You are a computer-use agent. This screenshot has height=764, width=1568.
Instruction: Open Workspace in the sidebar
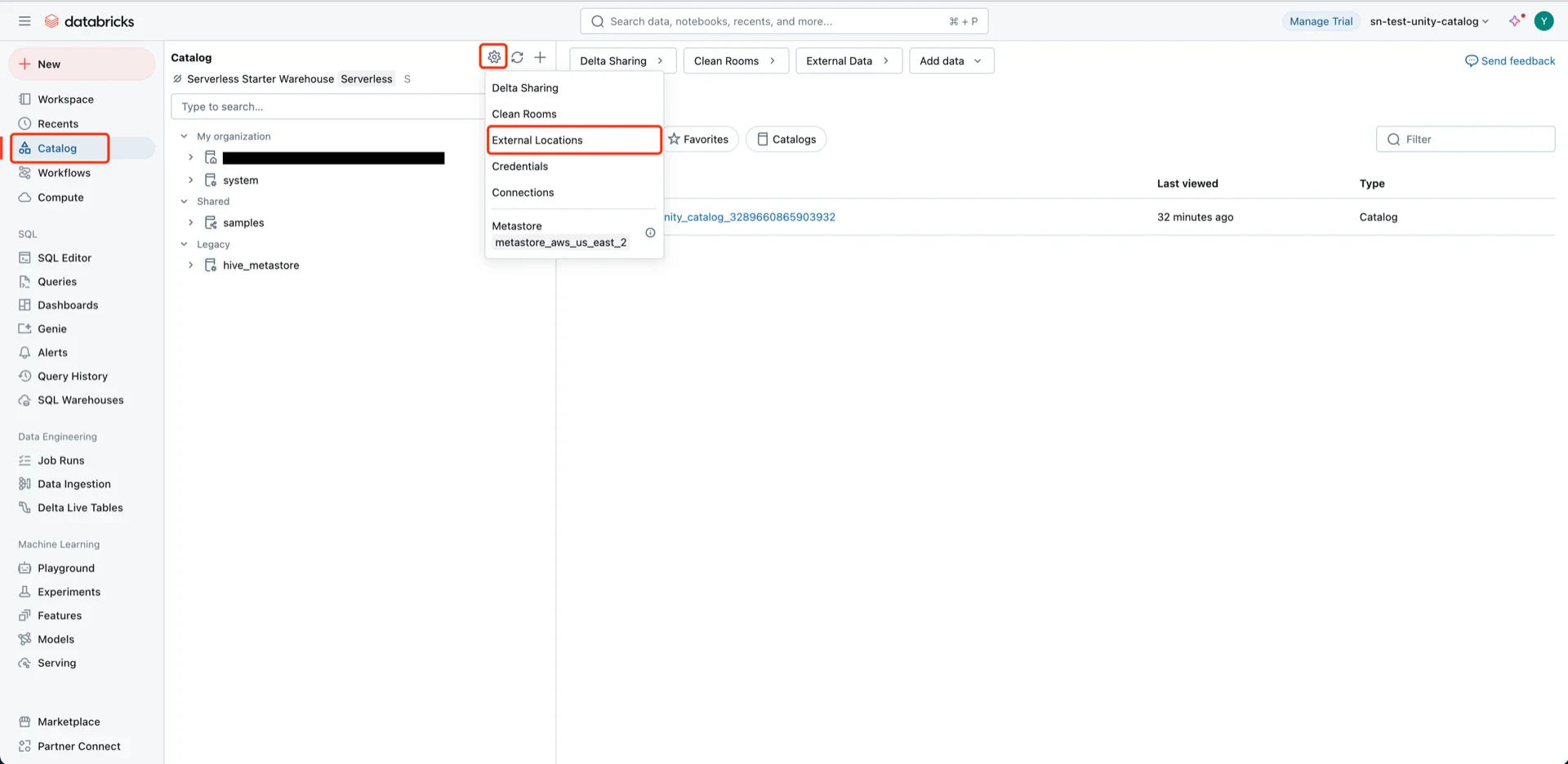click(65, 100)
